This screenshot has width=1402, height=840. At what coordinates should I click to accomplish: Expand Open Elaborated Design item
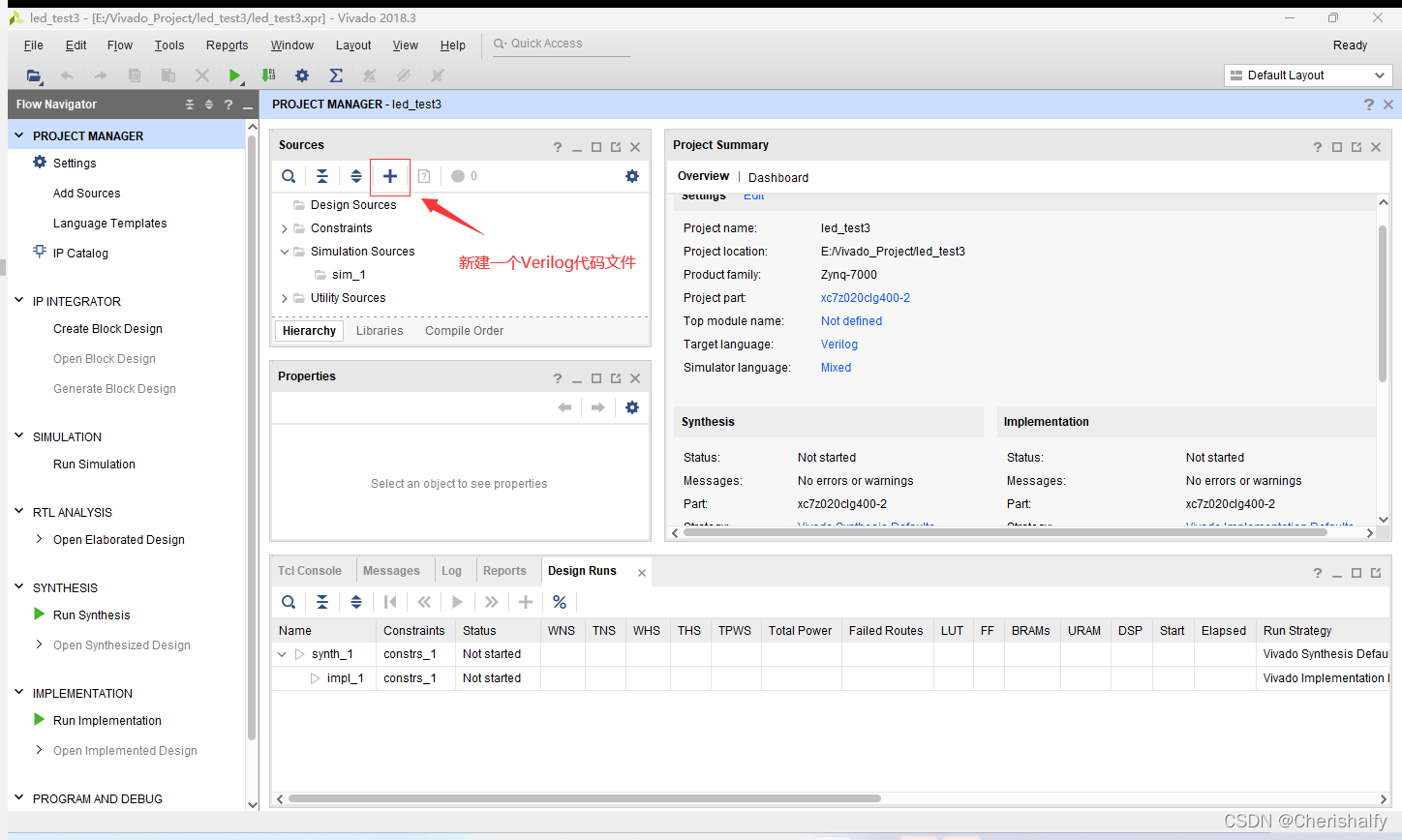click(x=39, y=539)
